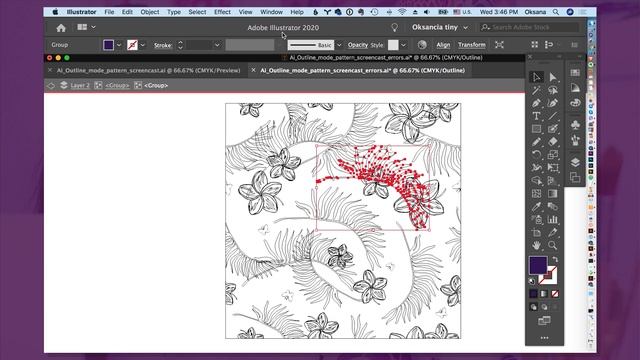Switch to the CMYK/Preview document tab
This screenshot has height=360, width=640.
tap(148, 70)
